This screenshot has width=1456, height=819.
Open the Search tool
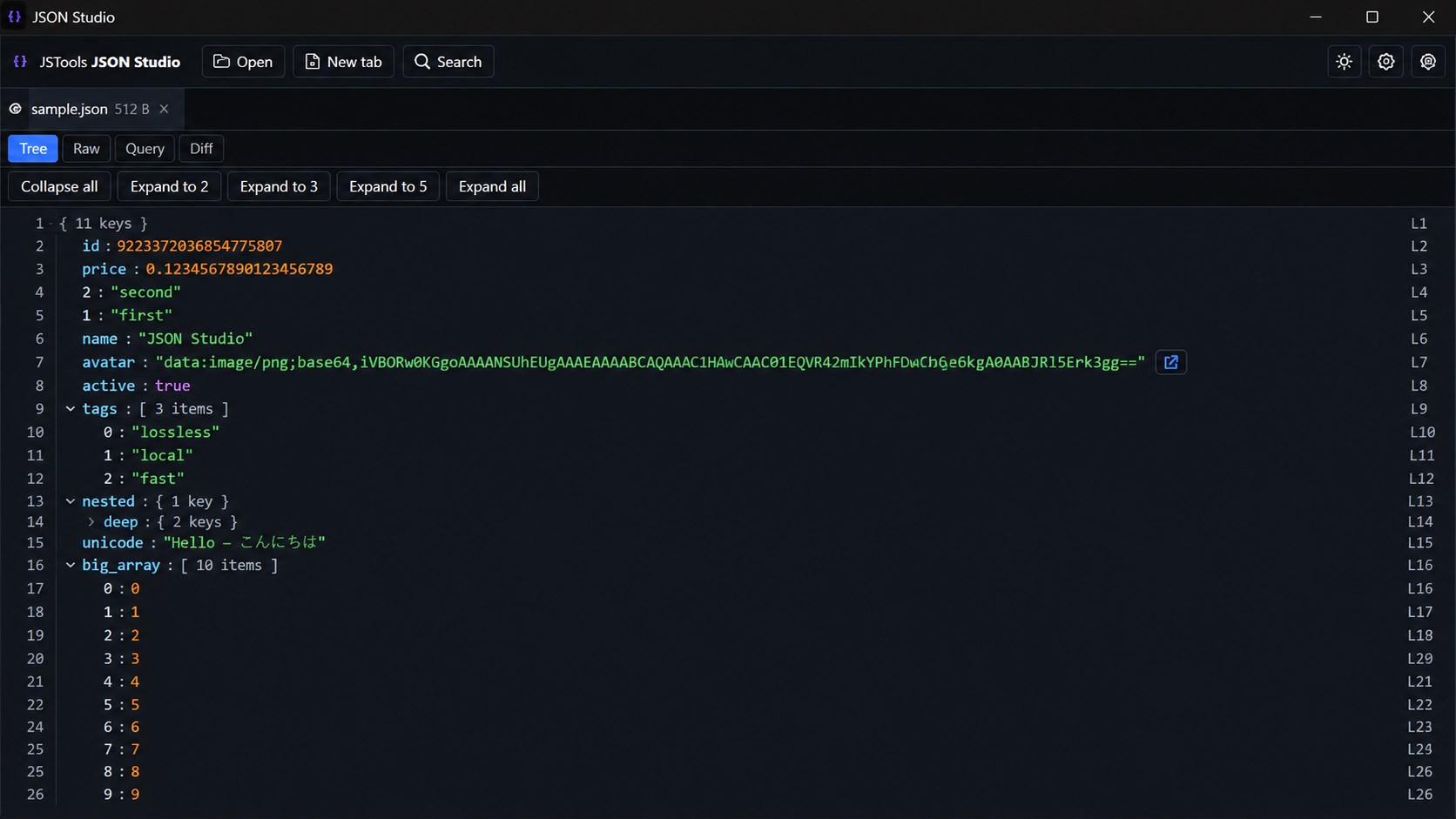448,62
